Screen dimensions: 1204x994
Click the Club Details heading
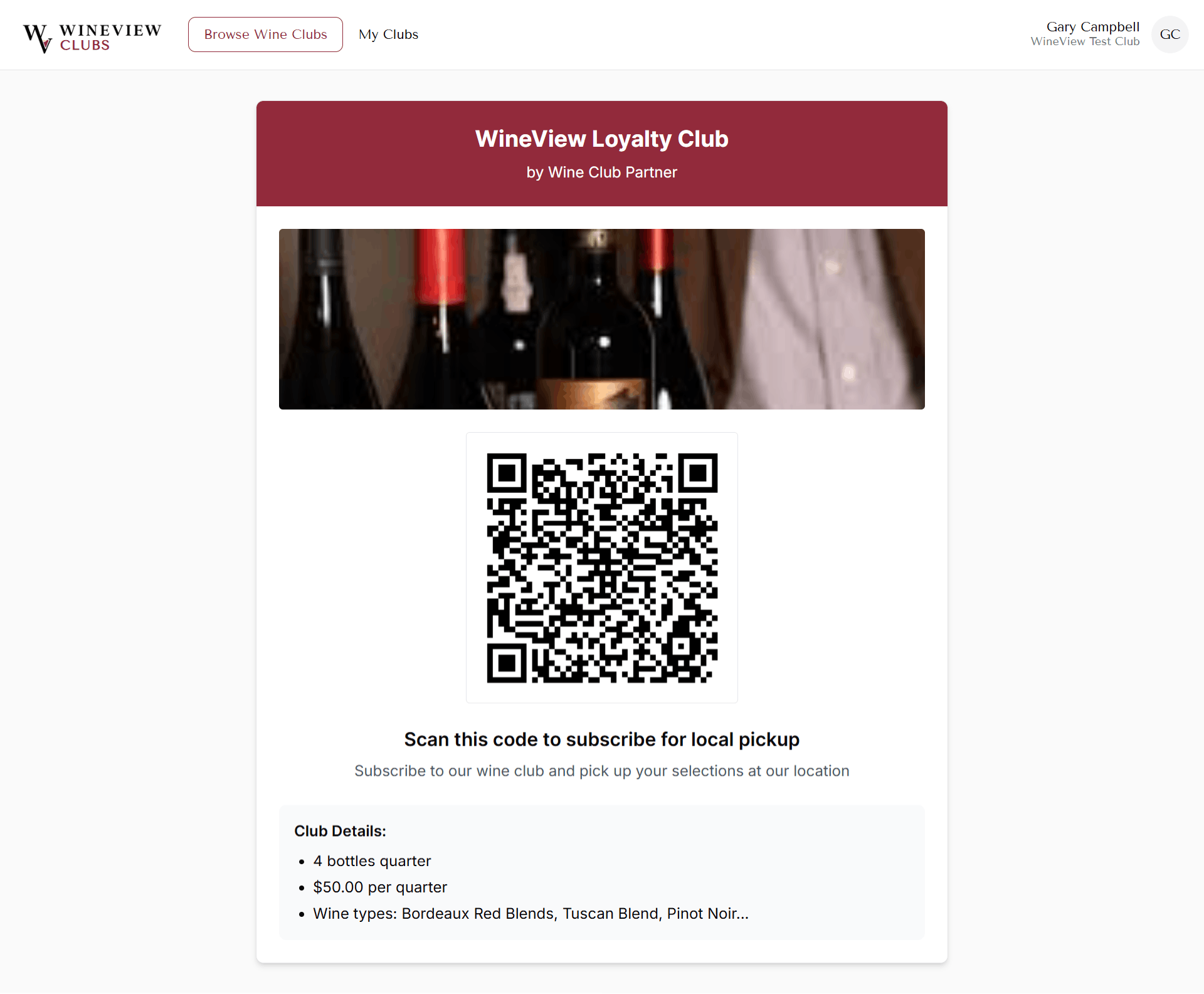pos(340,831)
